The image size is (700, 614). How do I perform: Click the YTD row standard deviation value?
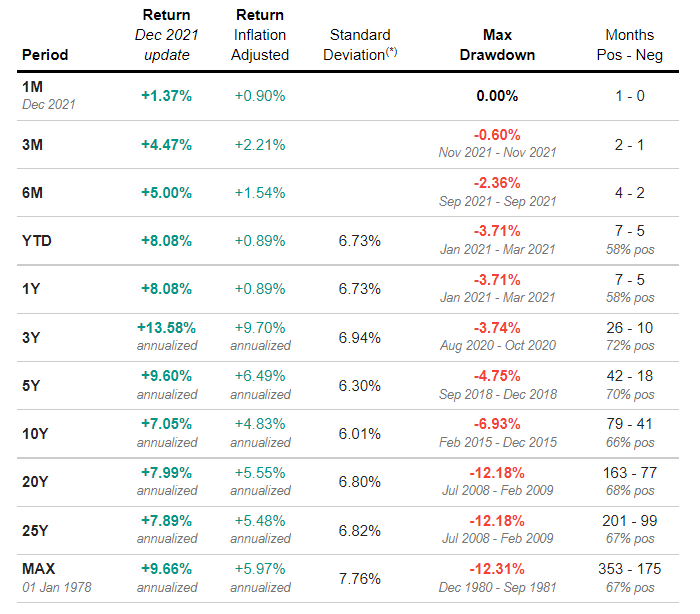360,241
